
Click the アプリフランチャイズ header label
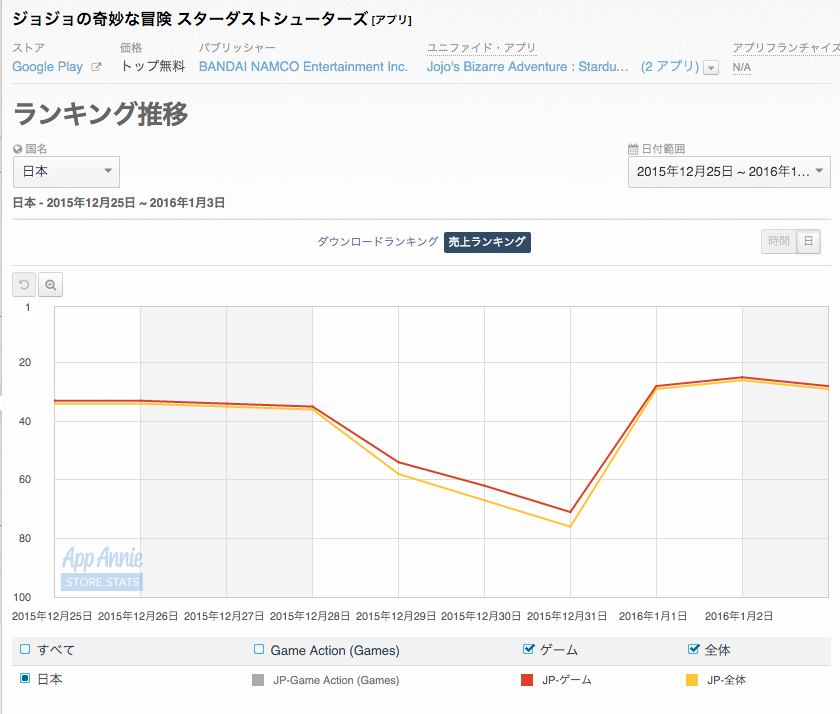786,48
